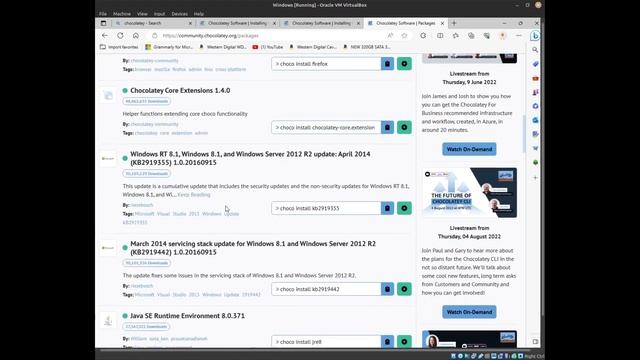Open the Chocolatey Core Extensions package icon
Viewport: 640px width, 360px height.
pyautogui.click(x=108, y=96)
